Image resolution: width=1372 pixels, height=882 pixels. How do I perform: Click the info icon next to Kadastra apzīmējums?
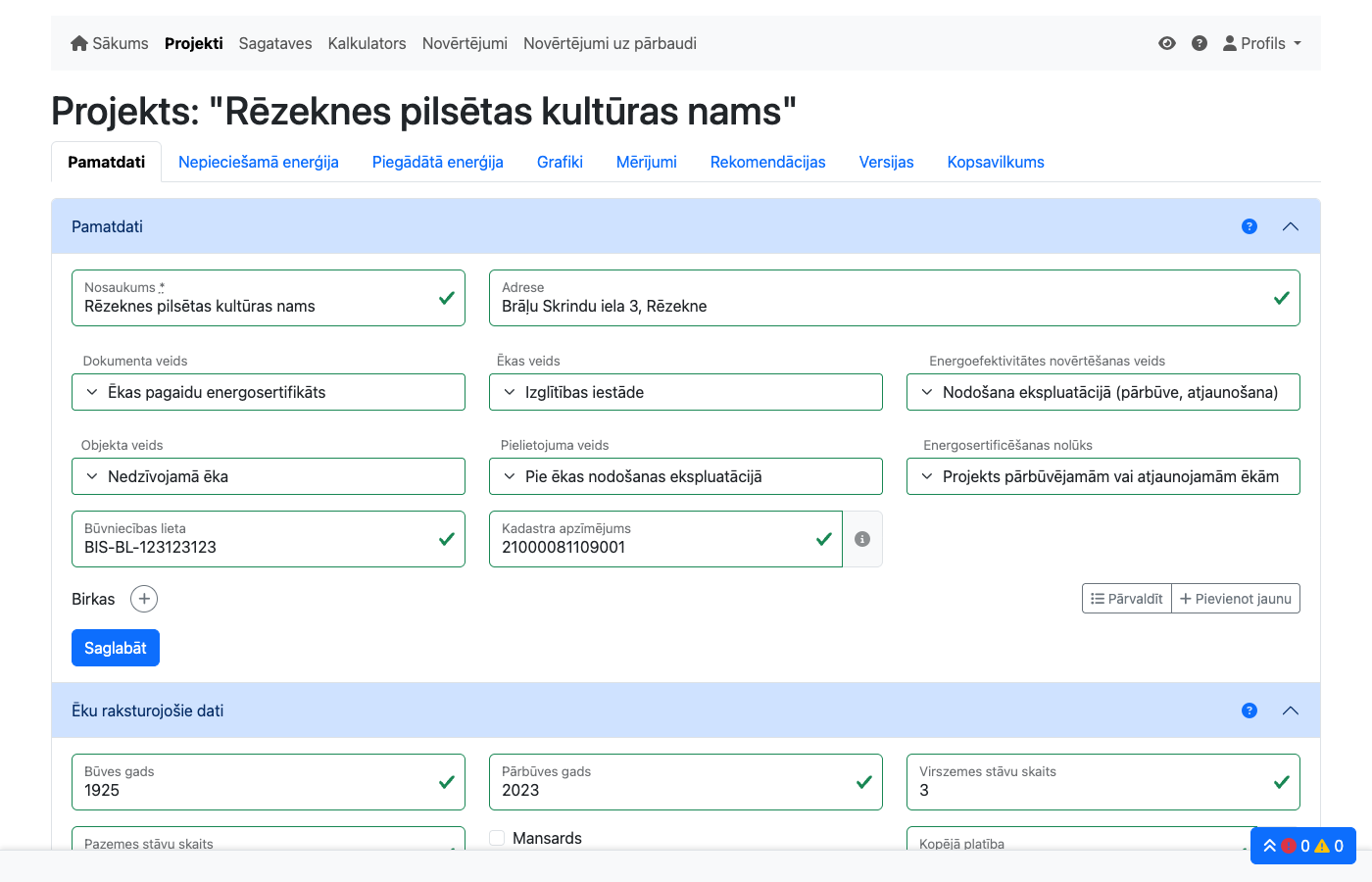(862, 539)
